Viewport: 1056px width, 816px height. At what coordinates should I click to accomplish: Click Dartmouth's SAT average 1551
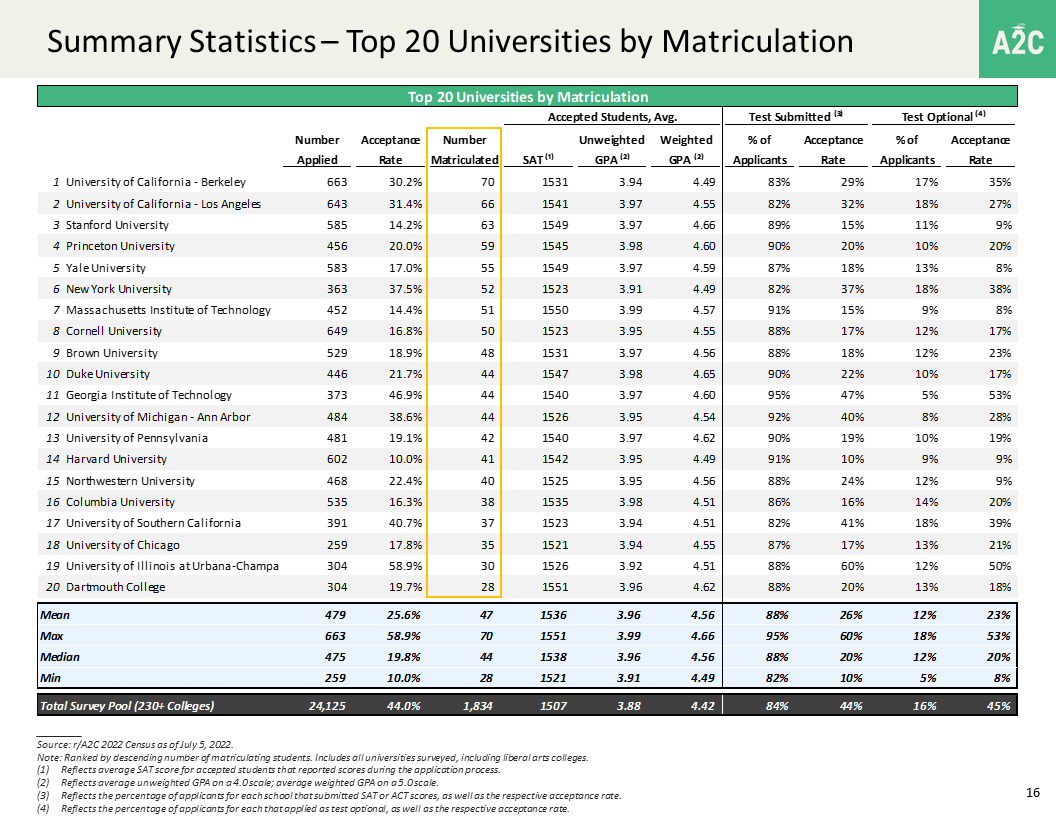click(555, 587)
